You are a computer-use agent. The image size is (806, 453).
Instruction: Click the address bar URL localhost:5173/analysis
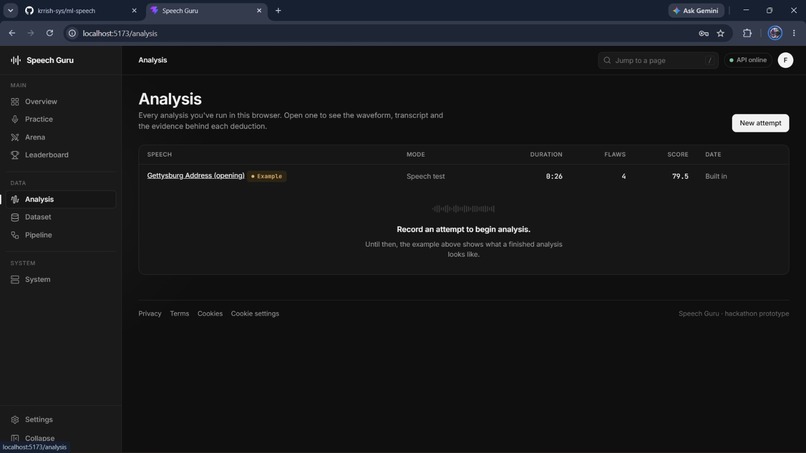tap(120, 33)
